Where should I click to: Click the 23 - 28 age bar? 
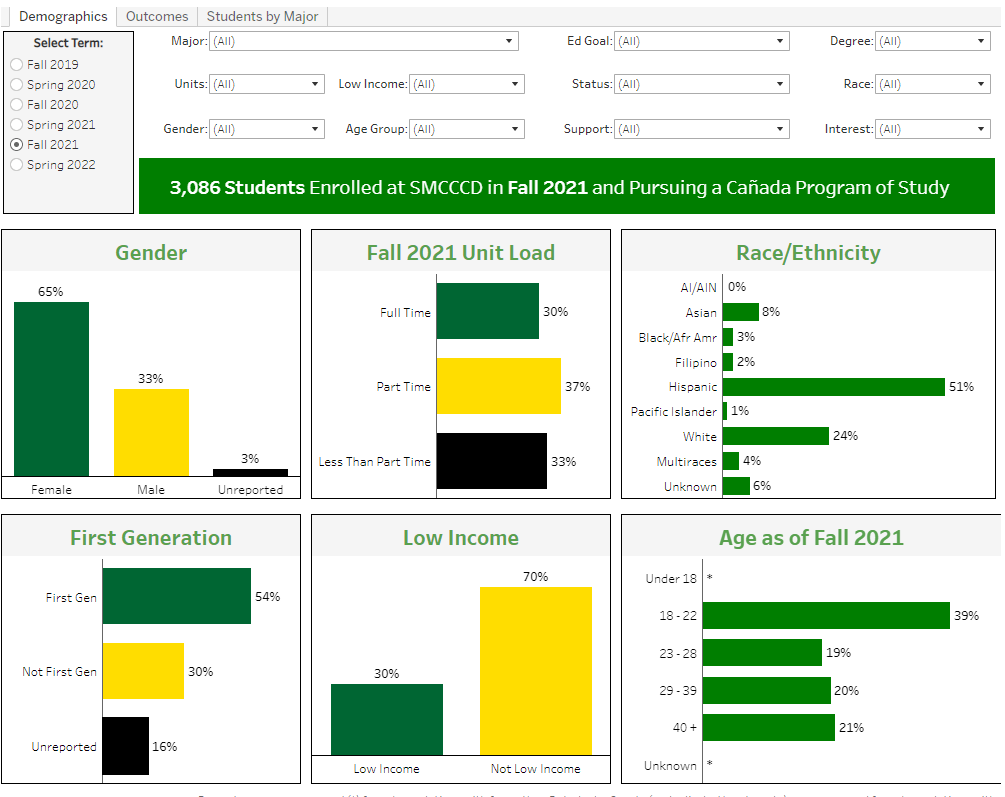pyautogui.click(x=762, y=653)
